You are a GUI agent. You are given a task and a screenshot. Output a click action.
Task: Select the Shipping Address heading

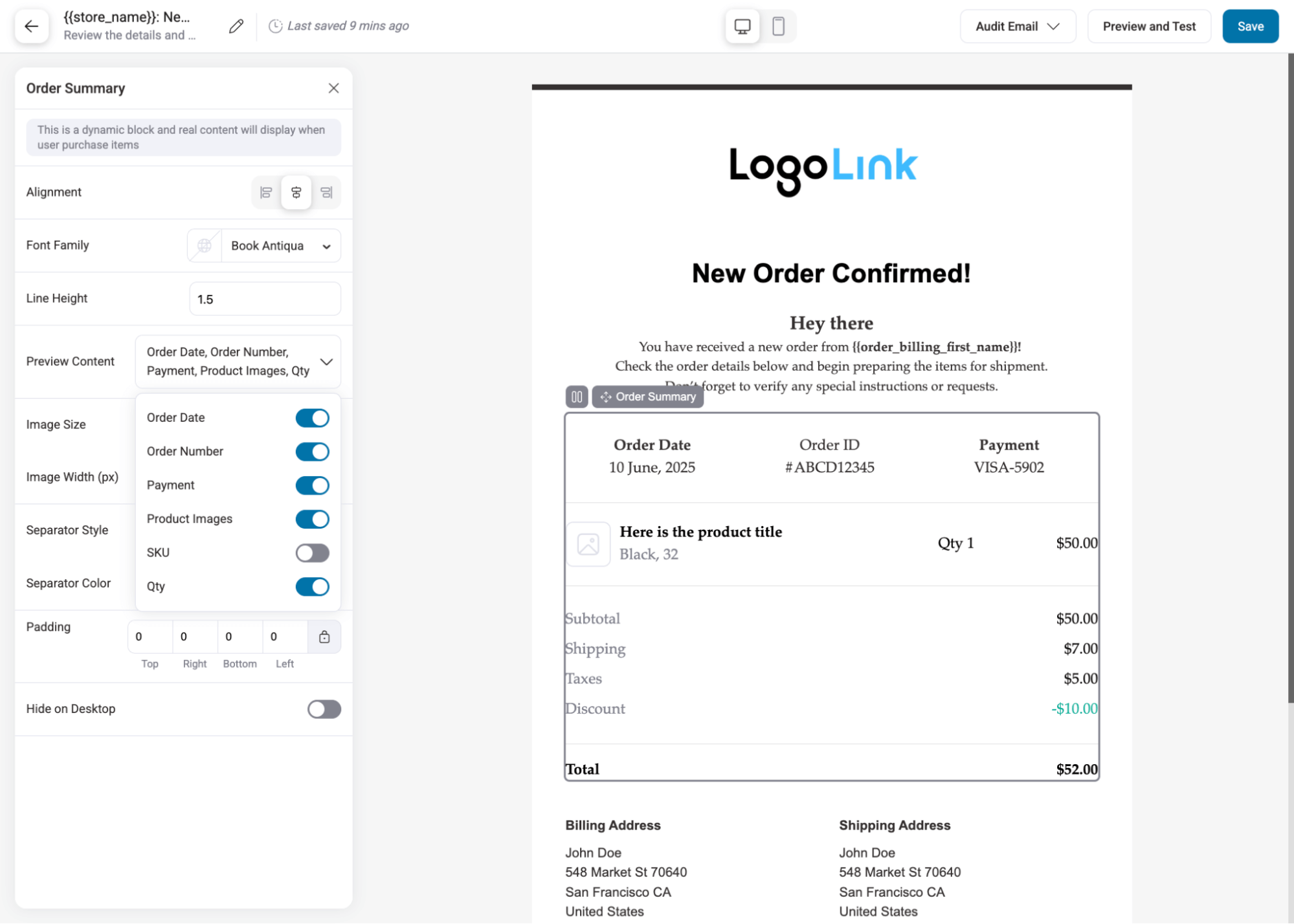pyautogui.click(x=894, y=826)
